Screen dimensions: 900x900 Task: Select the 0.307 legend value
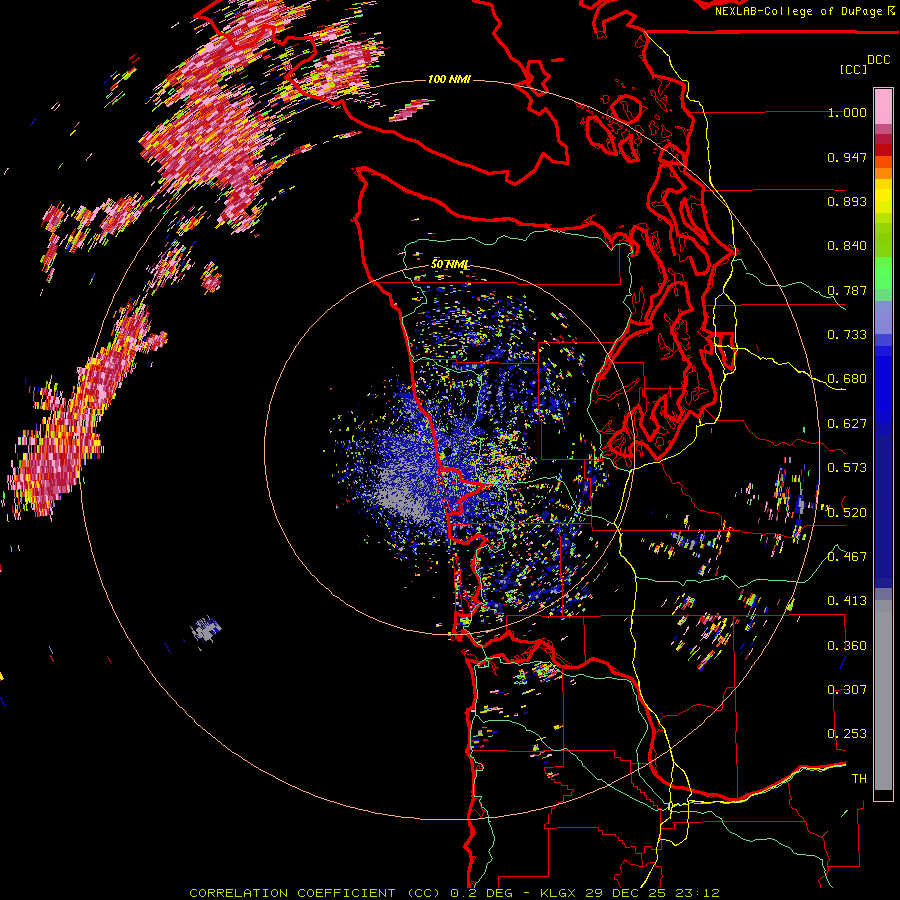pos(847,690)
